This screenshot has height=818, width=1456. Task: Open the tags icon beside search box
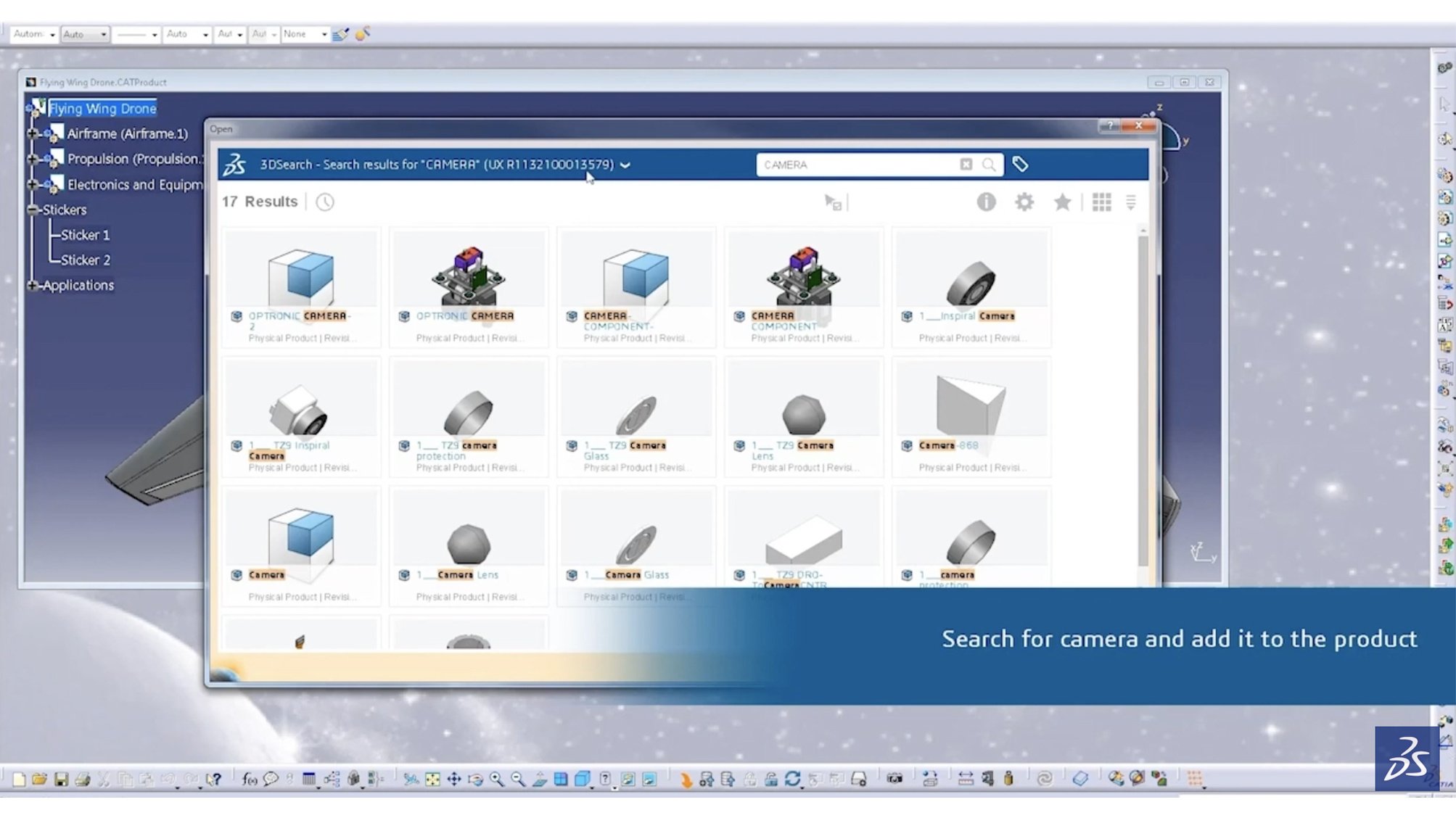tap(1020, 165)
